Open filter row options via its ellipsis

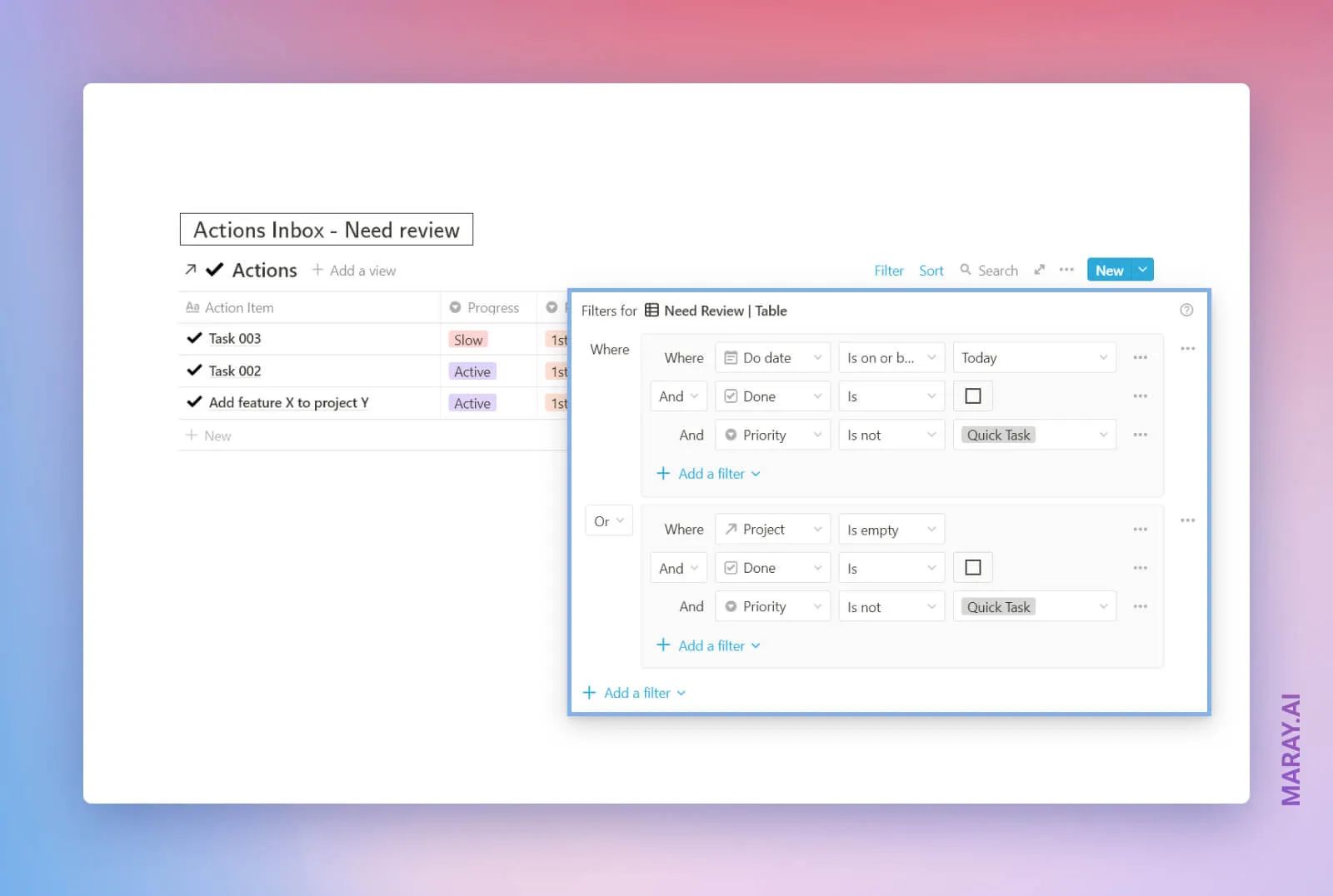click(x=1140, y=356)
